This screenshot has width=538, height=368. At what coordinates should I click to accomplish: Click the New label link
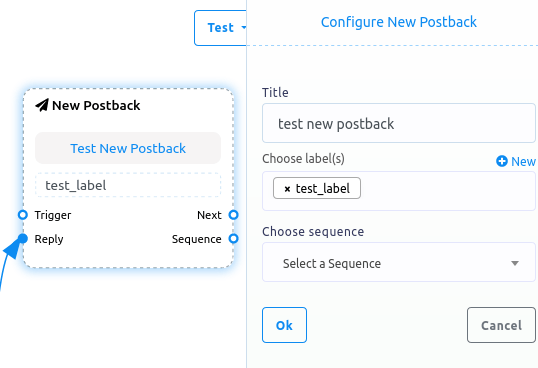pyautogui.click(x=516, y=161)
